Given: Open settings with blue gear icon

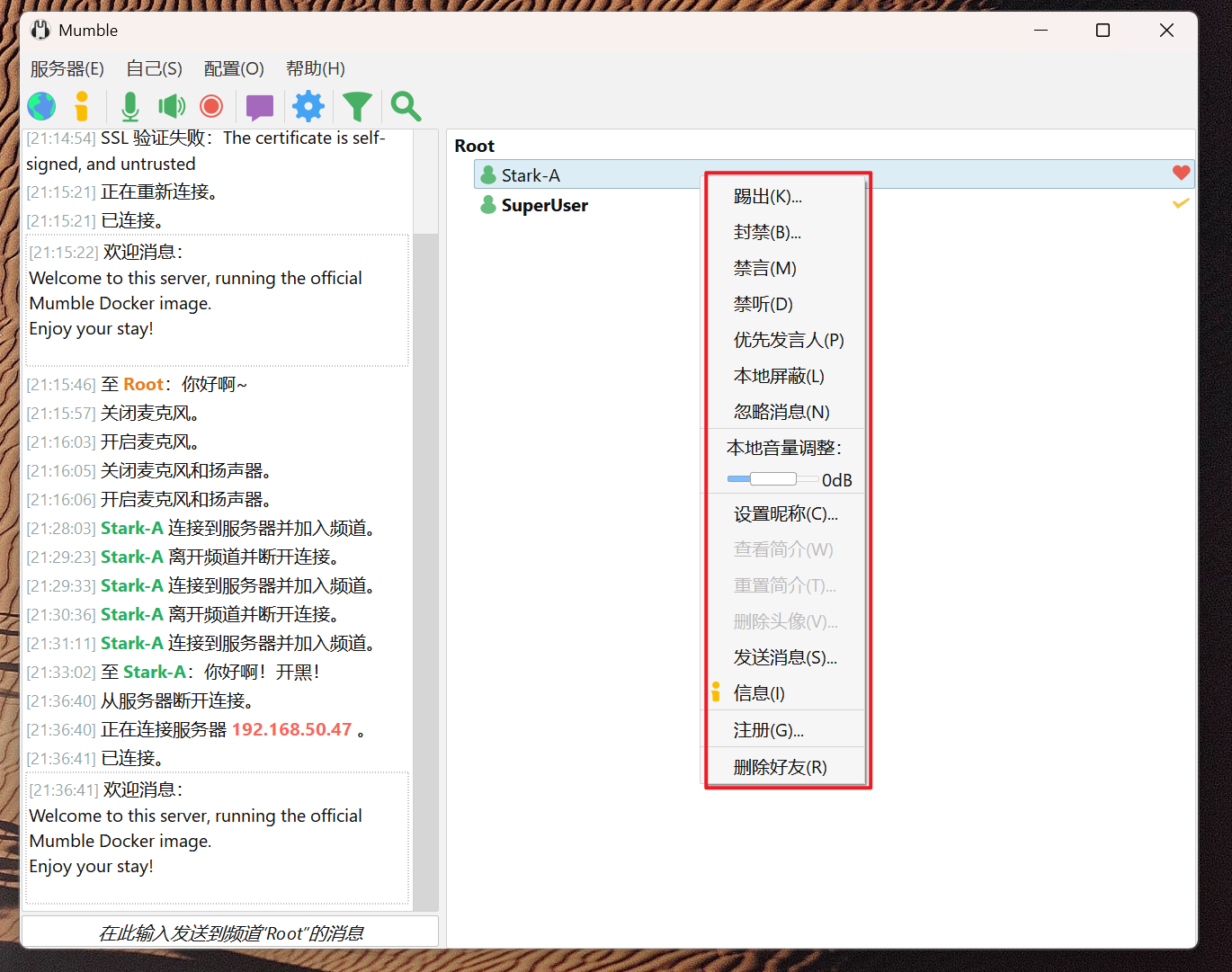Looking at the screenshot, I should (x=308, y=106).
